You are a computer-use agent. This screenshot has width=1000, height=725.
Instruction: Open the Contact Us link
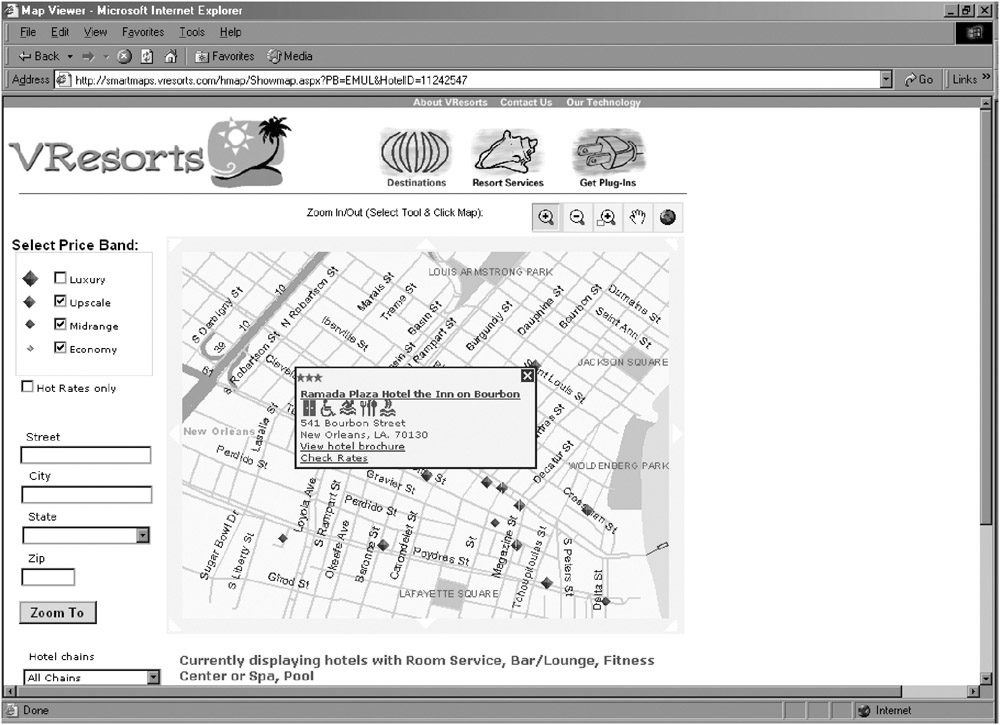coord(526,102)
